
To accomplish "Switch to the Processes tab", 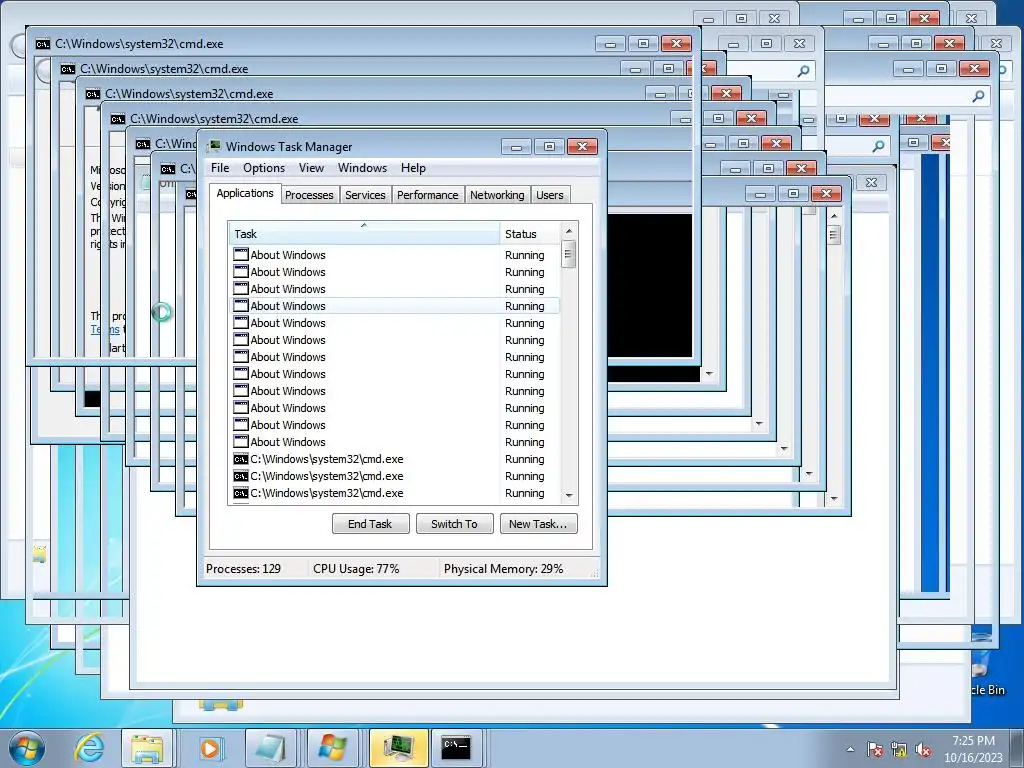I will point(309,195).
